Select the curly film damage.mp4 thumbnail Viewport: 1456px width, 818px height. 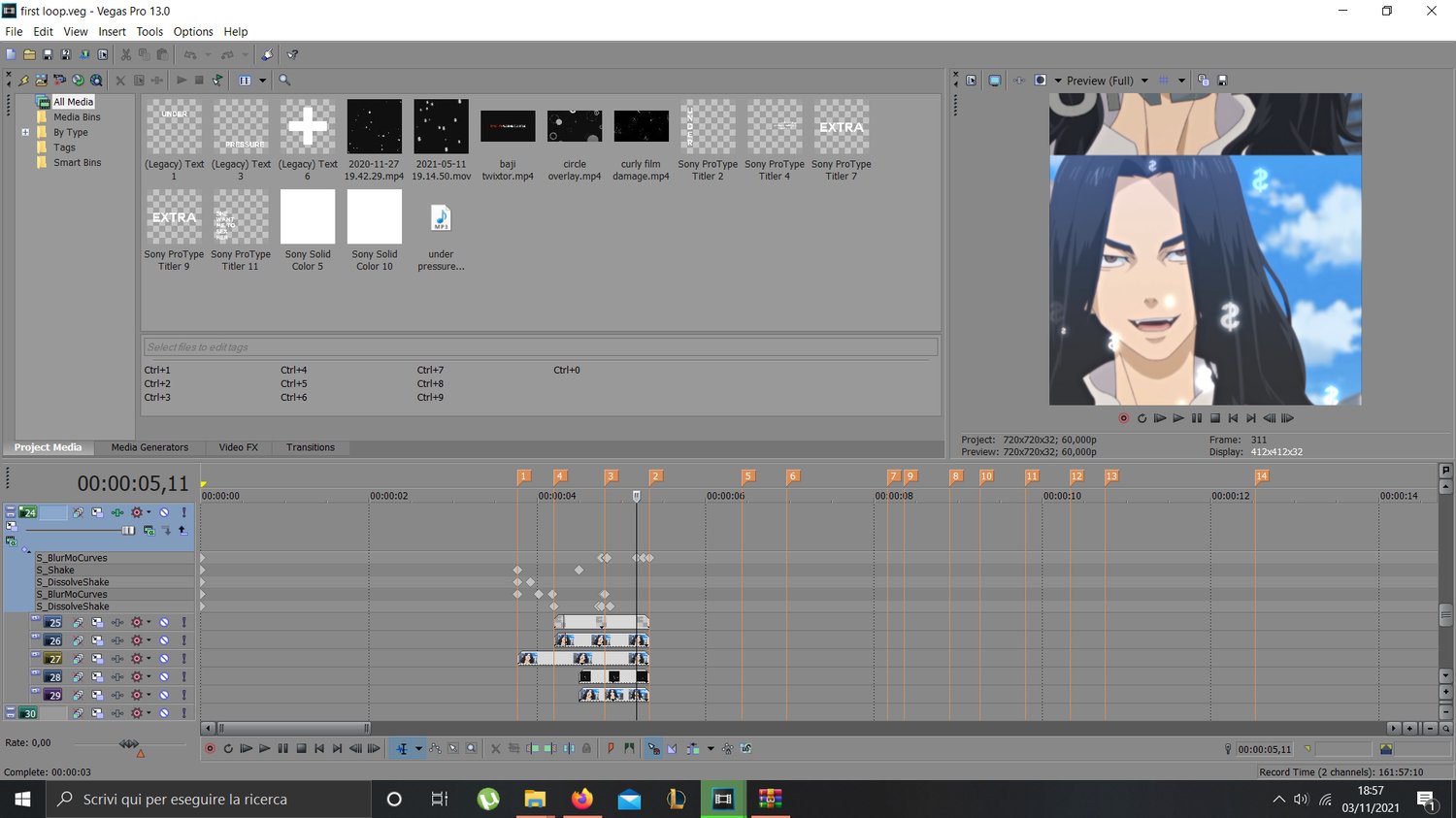641,126
